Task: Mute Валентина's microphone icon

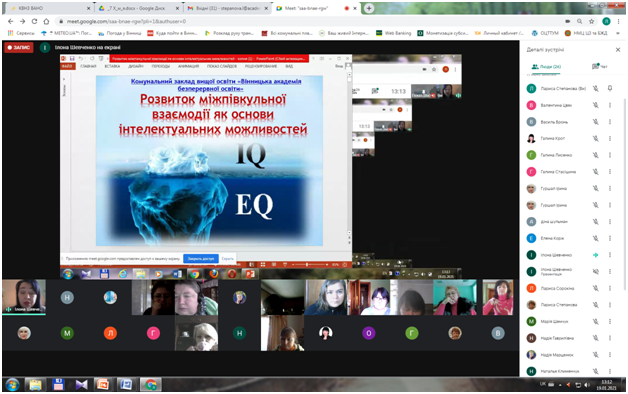Action: (x=596, y=105)
